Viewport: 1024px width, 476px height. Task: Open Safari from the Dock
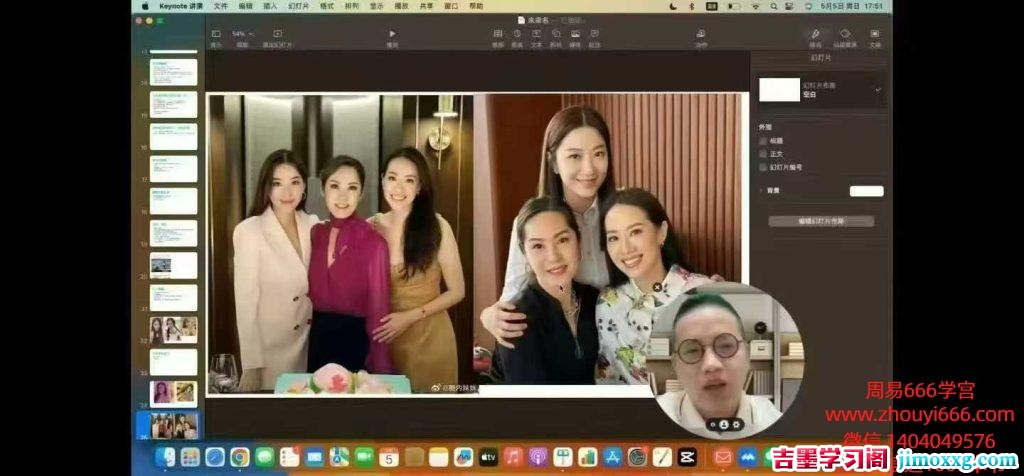215,457
